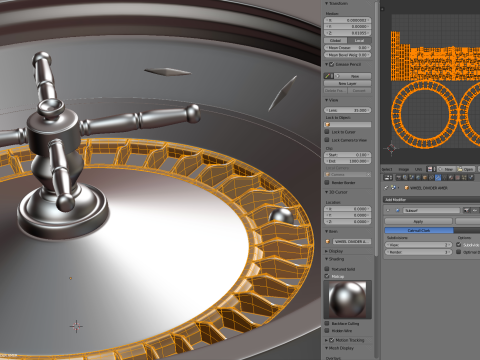Uncheck Subdivide UVs option
This screenshot has height=360, width=480.
pyautogui.click(x=459, y=245)
